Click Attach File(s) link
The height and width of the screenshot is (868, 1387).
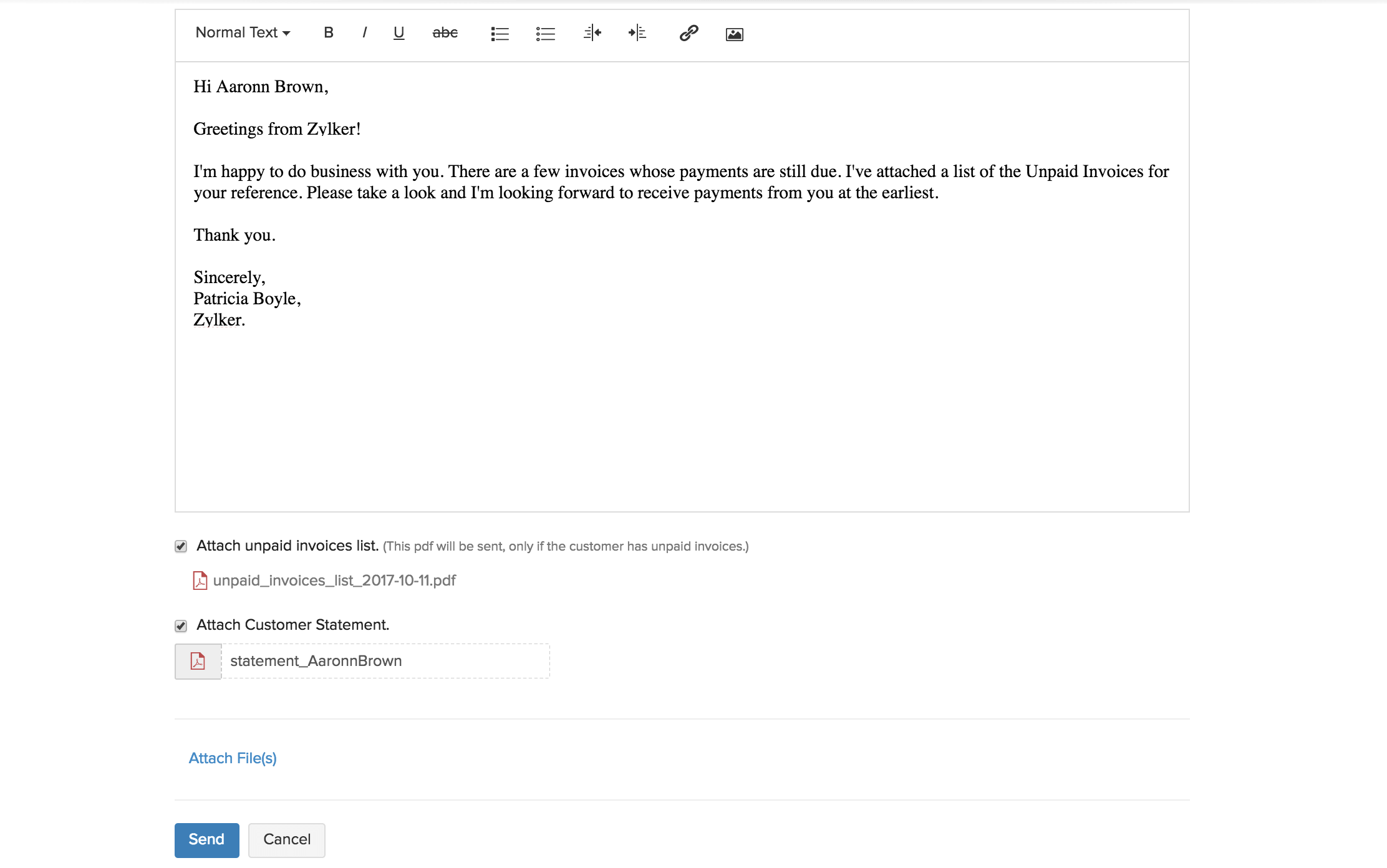232,758
